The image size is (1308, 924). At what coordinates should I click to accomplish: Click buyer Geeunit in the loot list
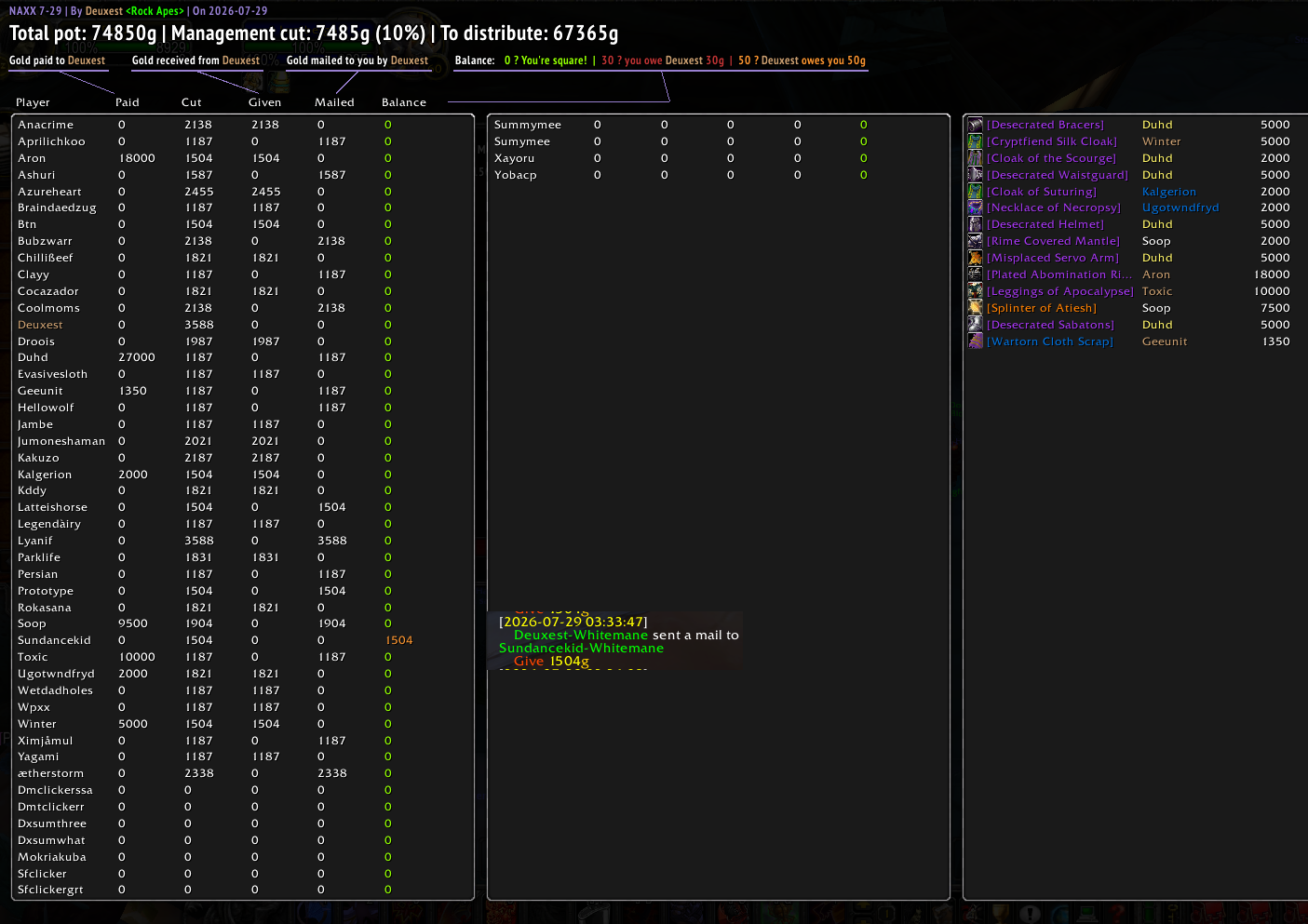1165,341
